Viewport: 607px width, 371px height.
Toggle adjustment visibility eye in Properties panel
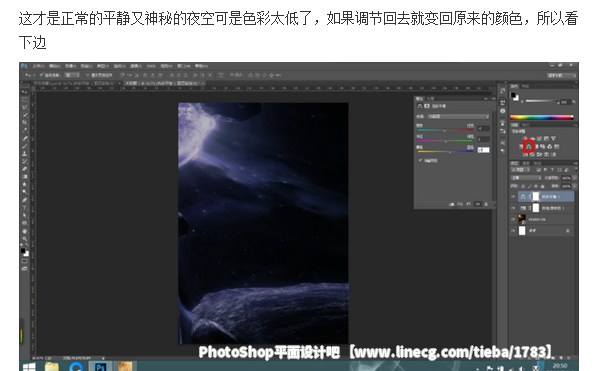pyautogui.click(x=478, y=204)
